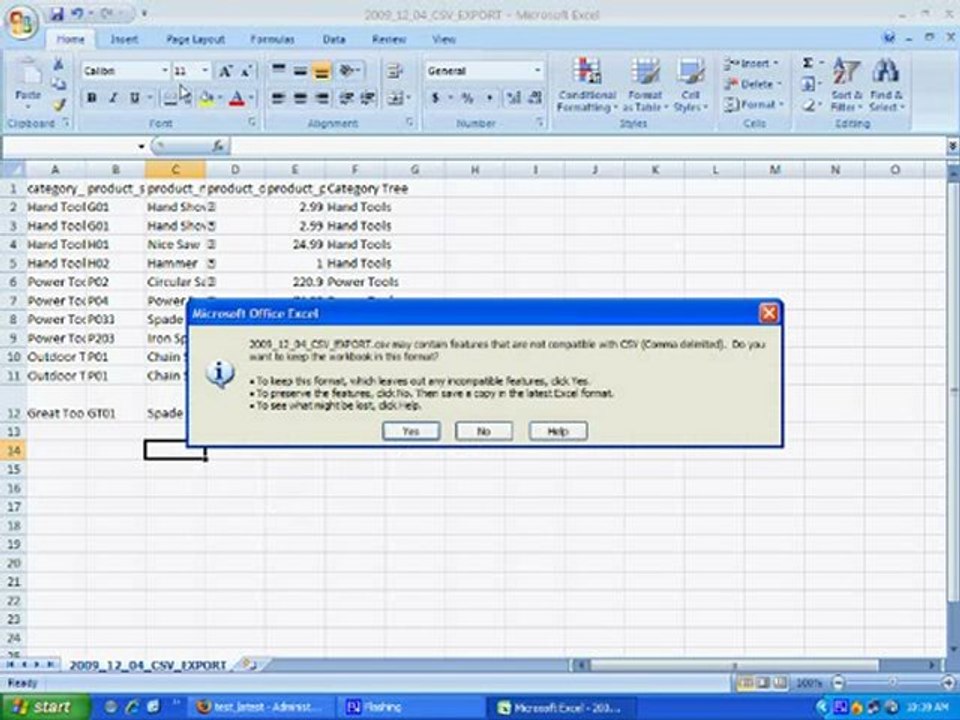Center text horizontally
This screenshot has height=720, width=960.
pos(300,98)
